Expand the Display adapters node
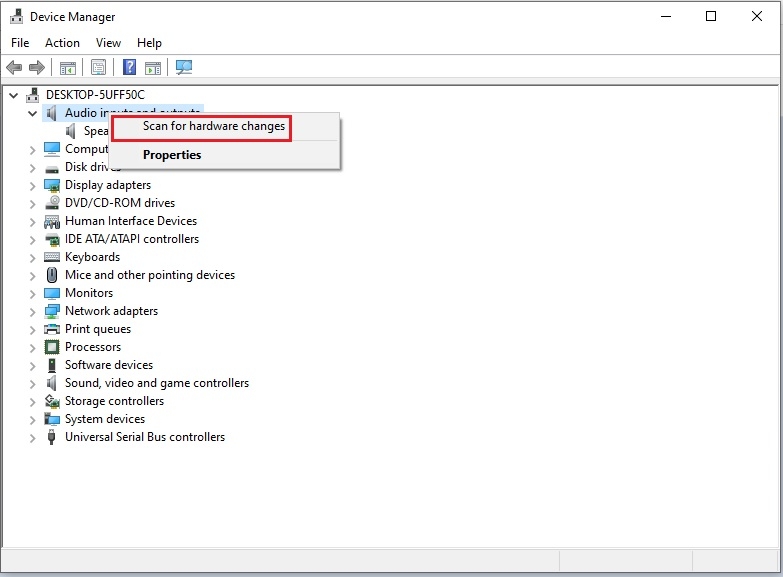This screenshot has width=783, height=577. pos(32,186)
